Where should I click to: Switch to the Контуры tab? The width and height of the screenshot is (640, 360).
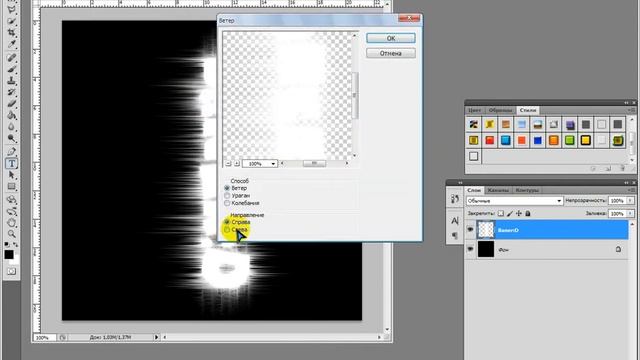pos(527,190)
